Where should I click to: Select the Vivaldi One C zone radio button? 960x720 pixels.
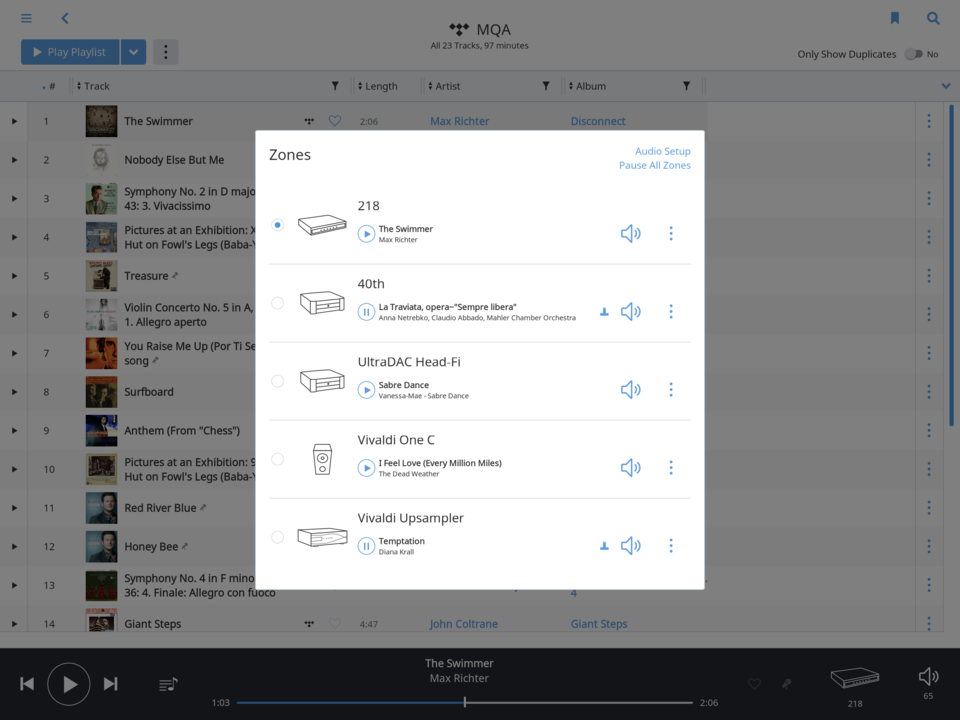pos(277,459)
